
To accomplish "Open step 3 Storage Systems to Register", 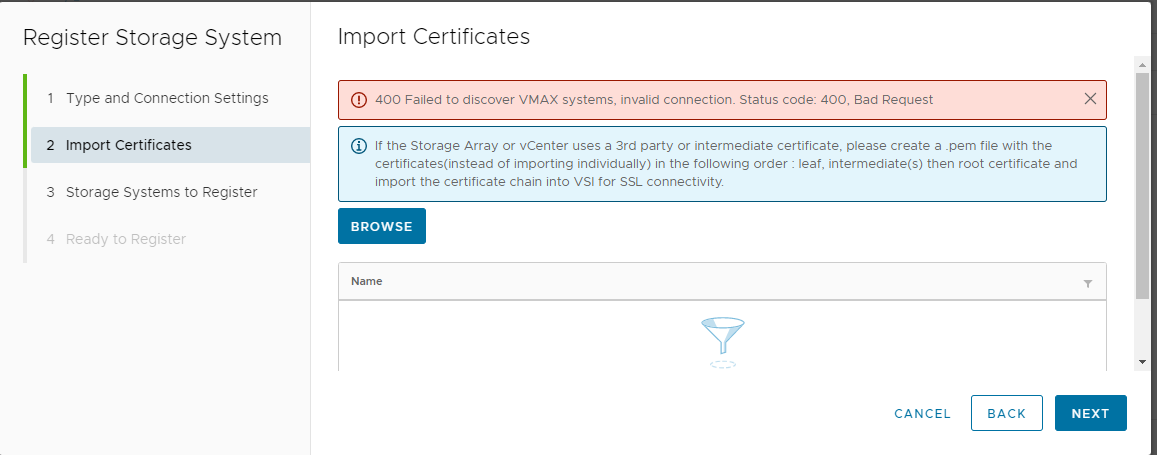I will point(161,192).
